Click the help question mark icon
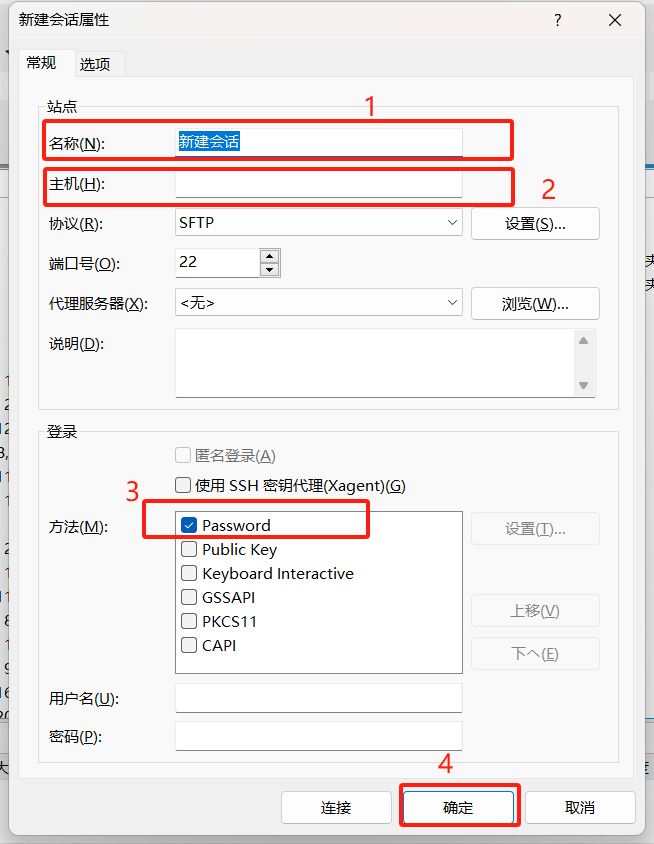This screenshot has width=654, height=844. 558,20
